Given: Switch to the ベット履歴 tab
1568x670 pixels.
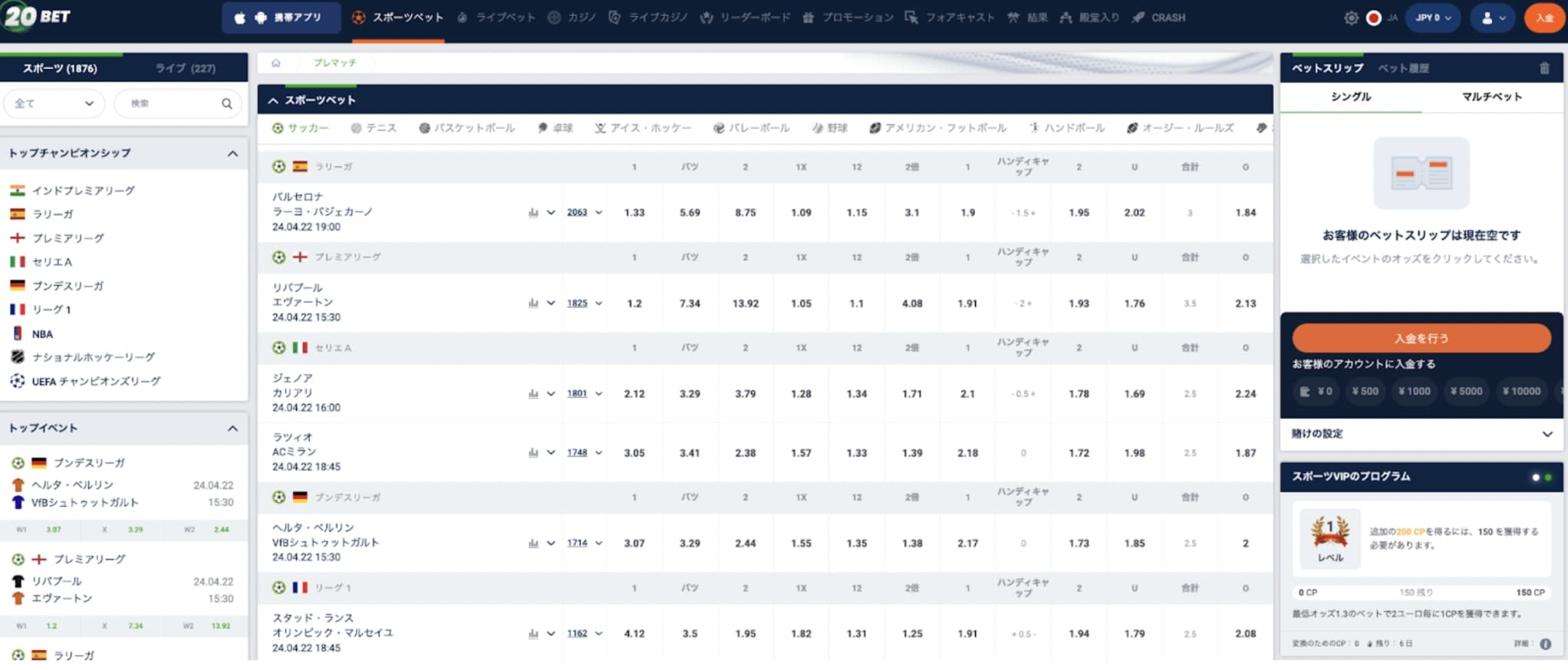Looking at the screenshot, I should point(1403,68).
